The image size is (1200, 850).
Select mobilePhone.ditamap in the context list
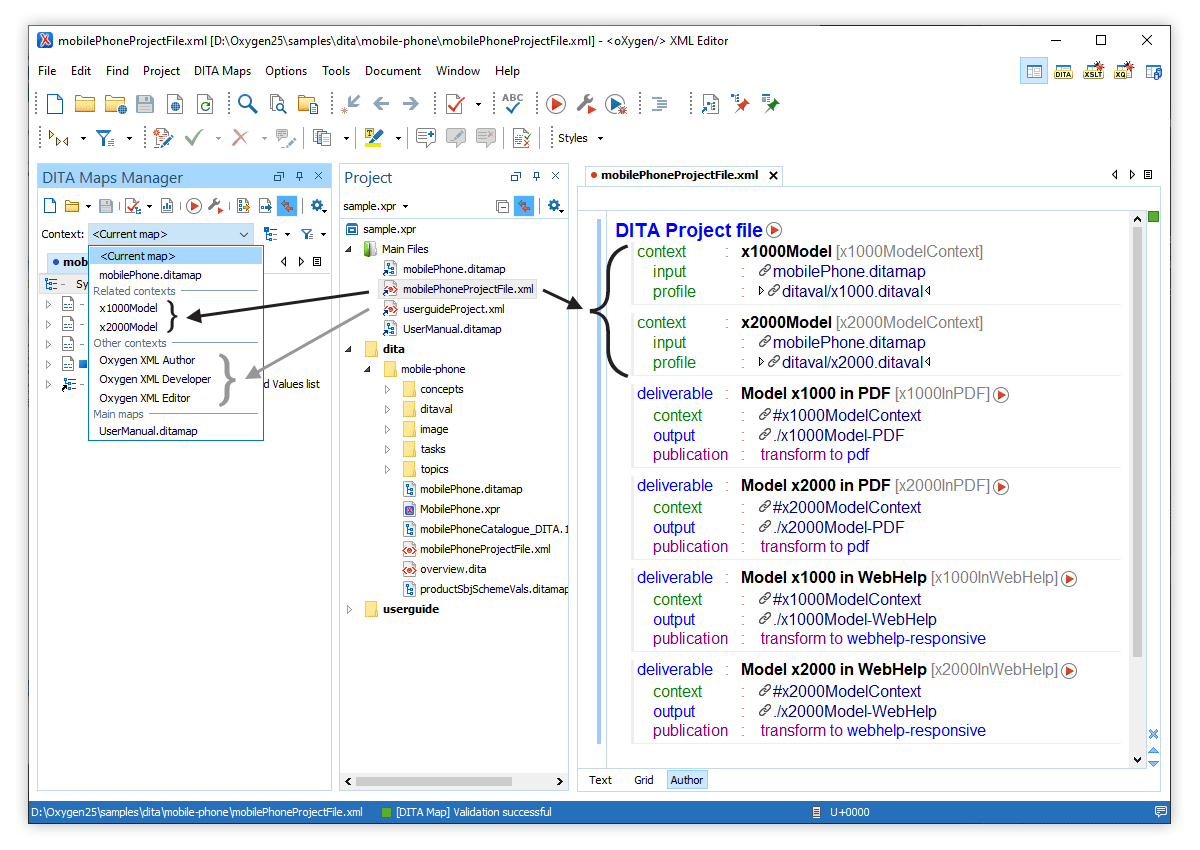[x=150, y=275]
